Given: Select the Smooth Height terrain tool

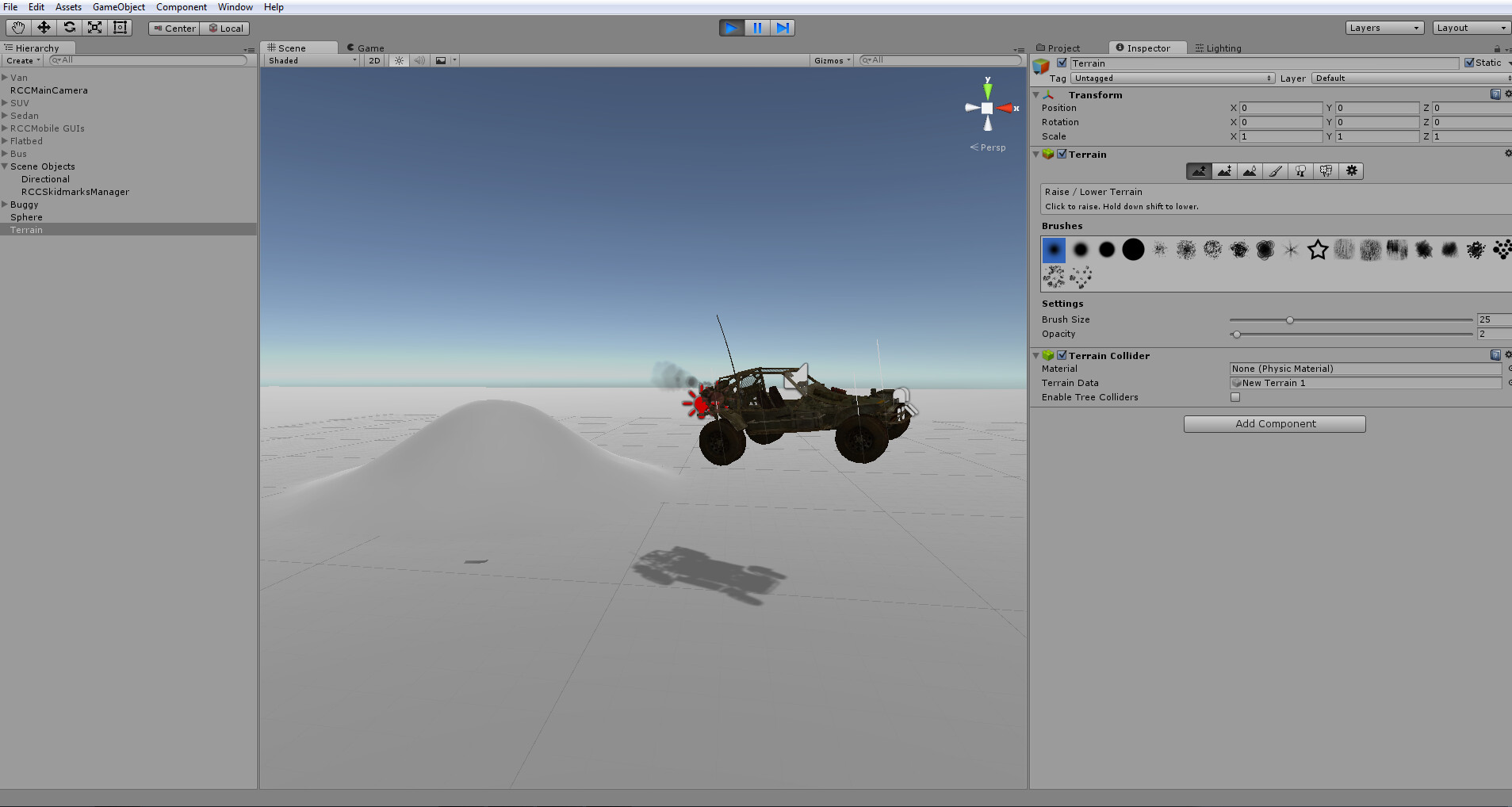Looking at the screenshot, I should [1250, 170].
